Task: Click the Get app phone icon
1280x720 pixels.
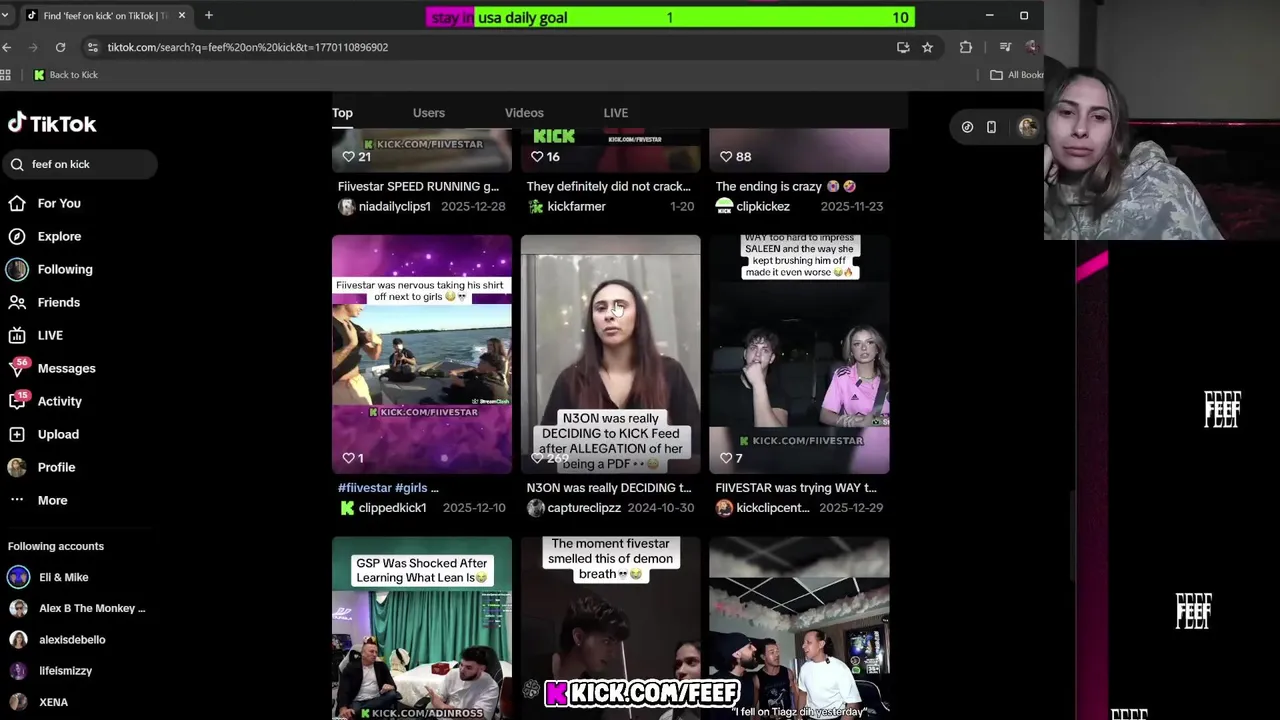Action: pyautogui.click(x=991, y=127)
